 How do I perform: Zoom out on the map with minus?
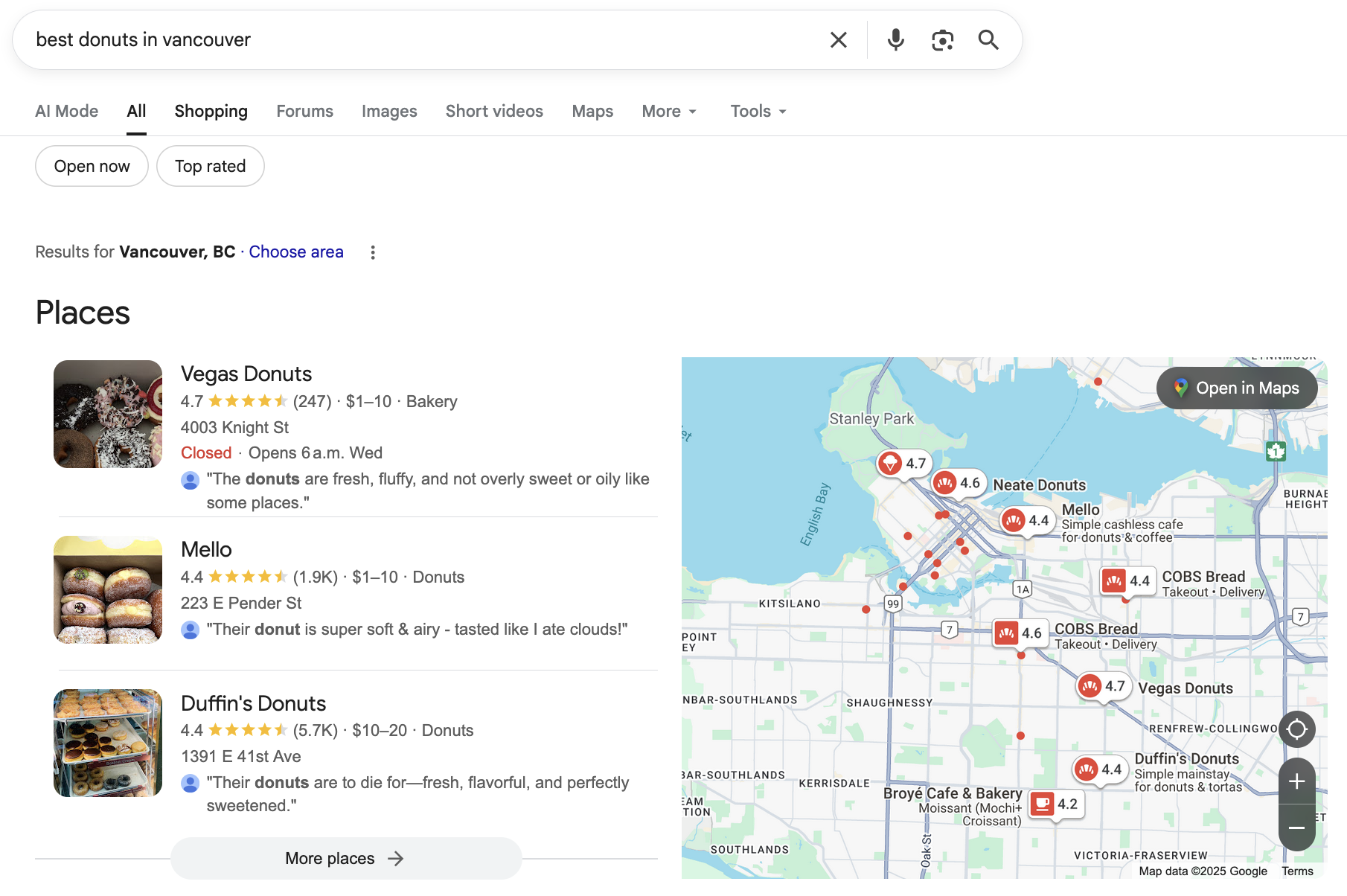pyautogui.click(x=1296, y=828)
